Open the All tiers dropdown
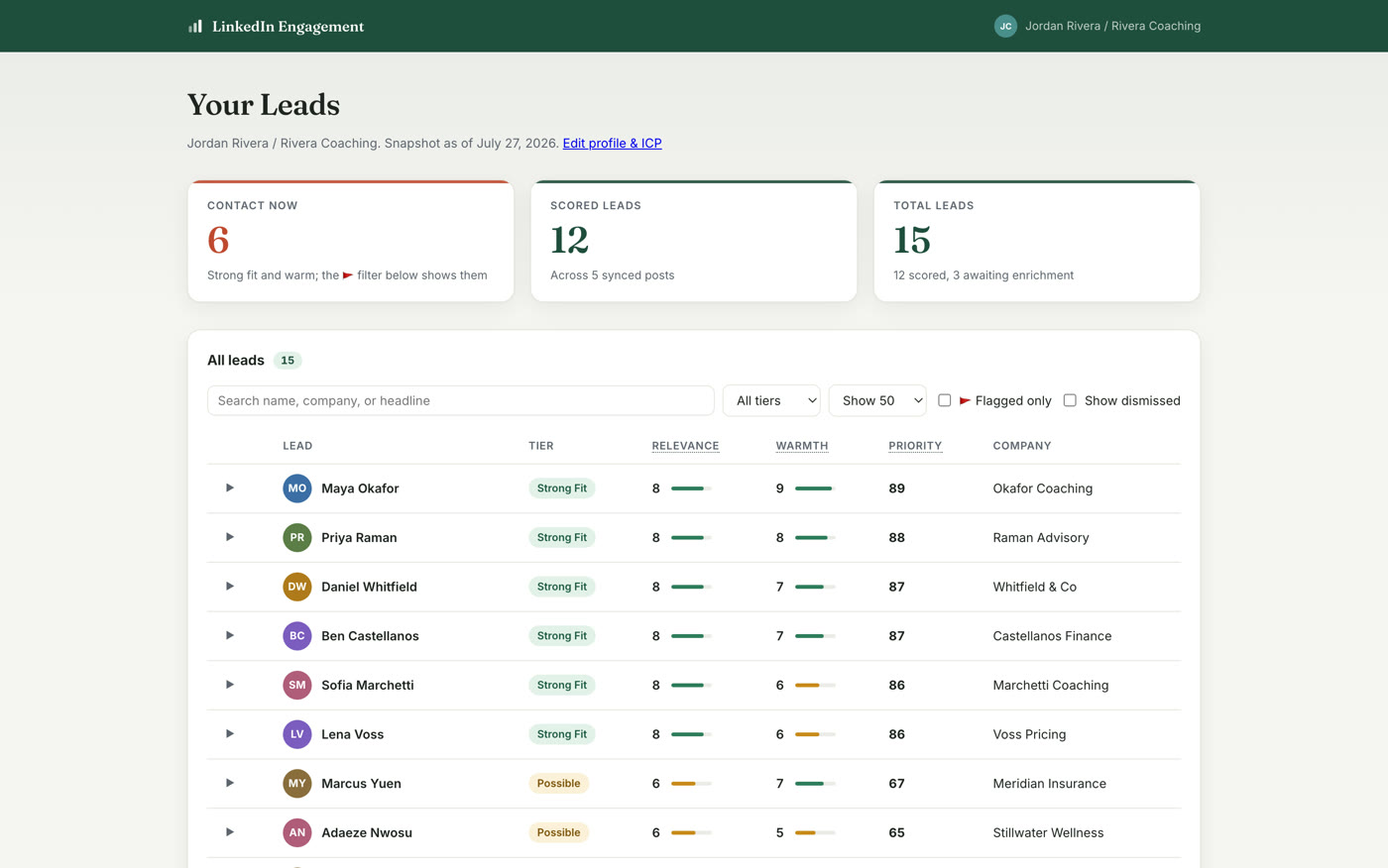 (771, 400)
